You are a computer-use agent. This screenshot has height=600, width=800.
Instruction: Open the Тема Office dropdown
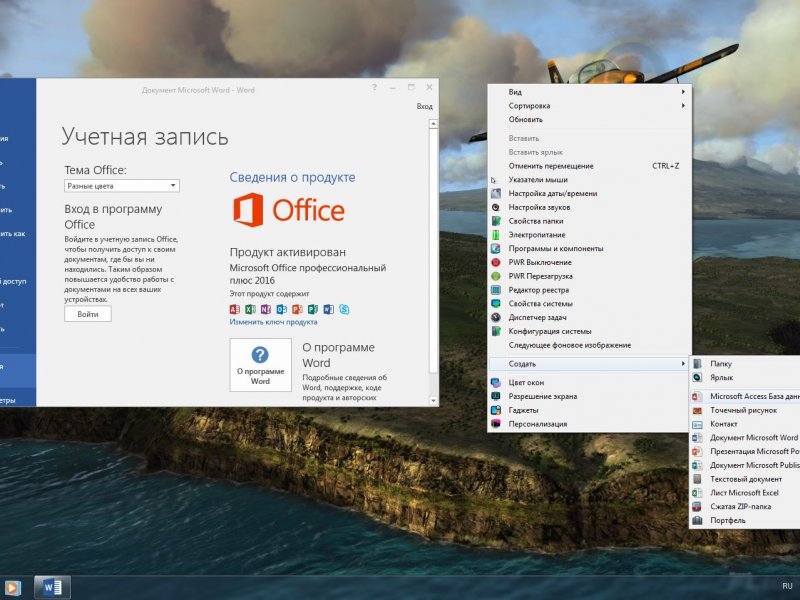121,186
